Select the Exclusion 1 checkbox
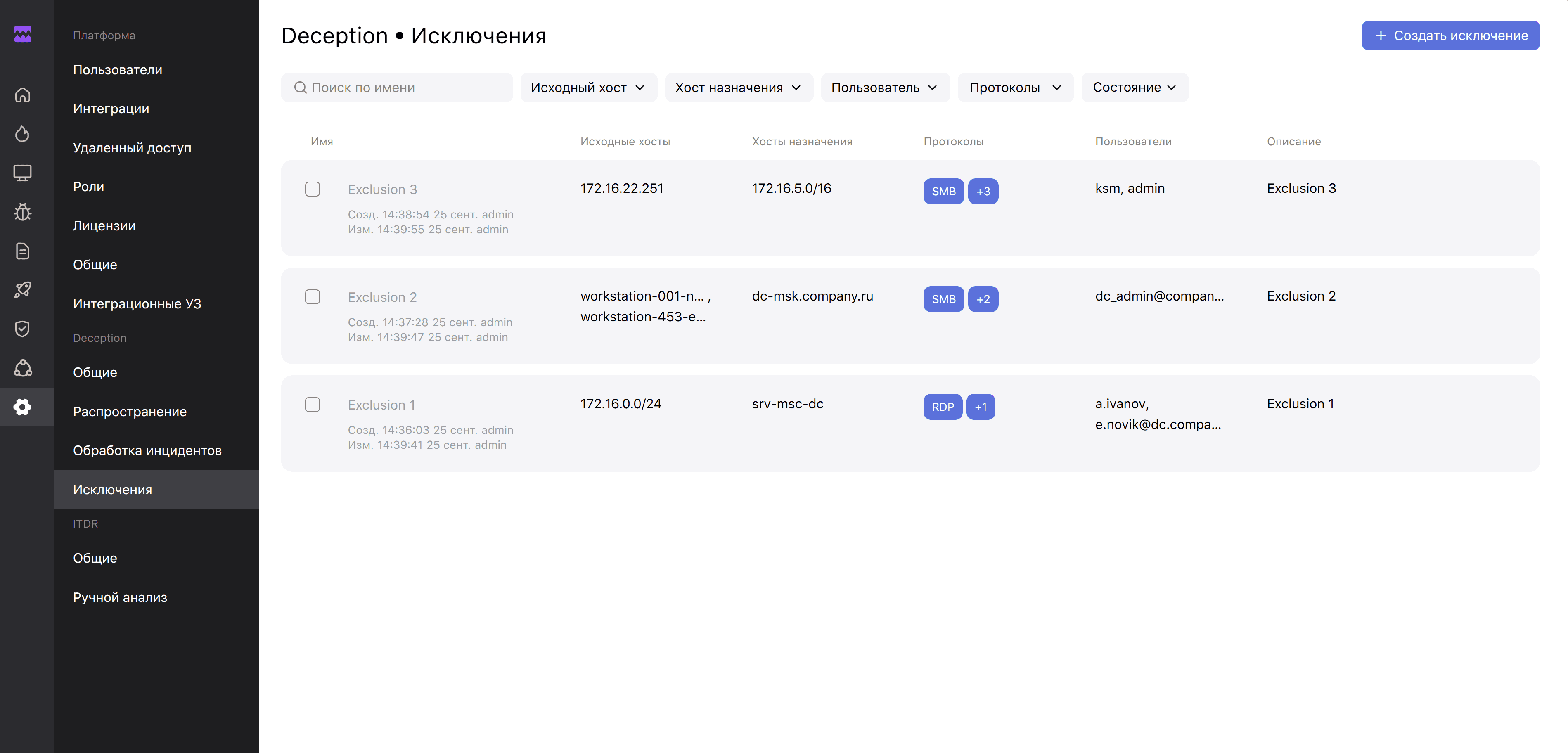Image resolution: width=1568 pixels, height=753 pixels. coord(312,405)
